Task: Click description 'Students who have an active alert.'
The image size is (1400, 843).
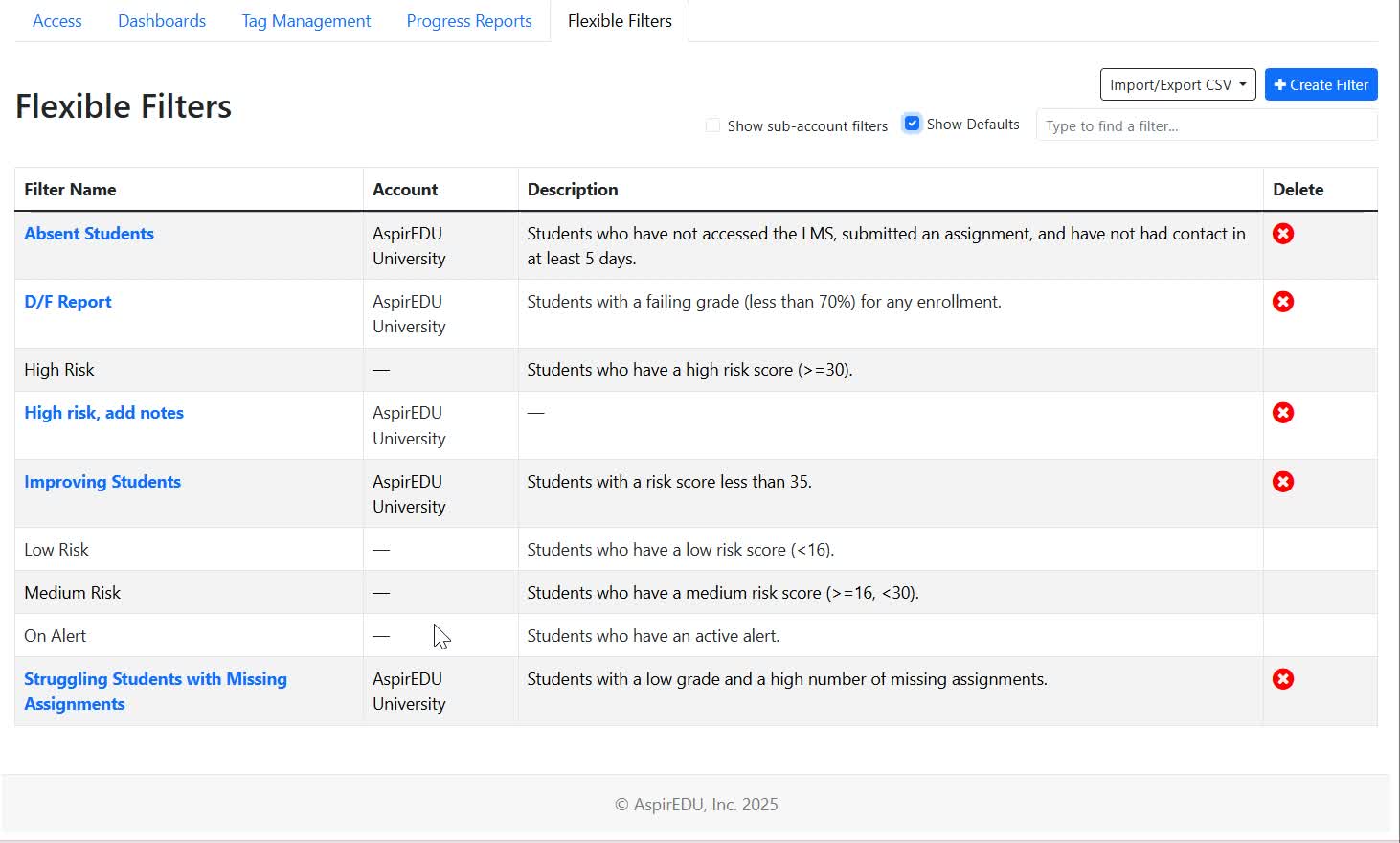Action: pos(653,636)
